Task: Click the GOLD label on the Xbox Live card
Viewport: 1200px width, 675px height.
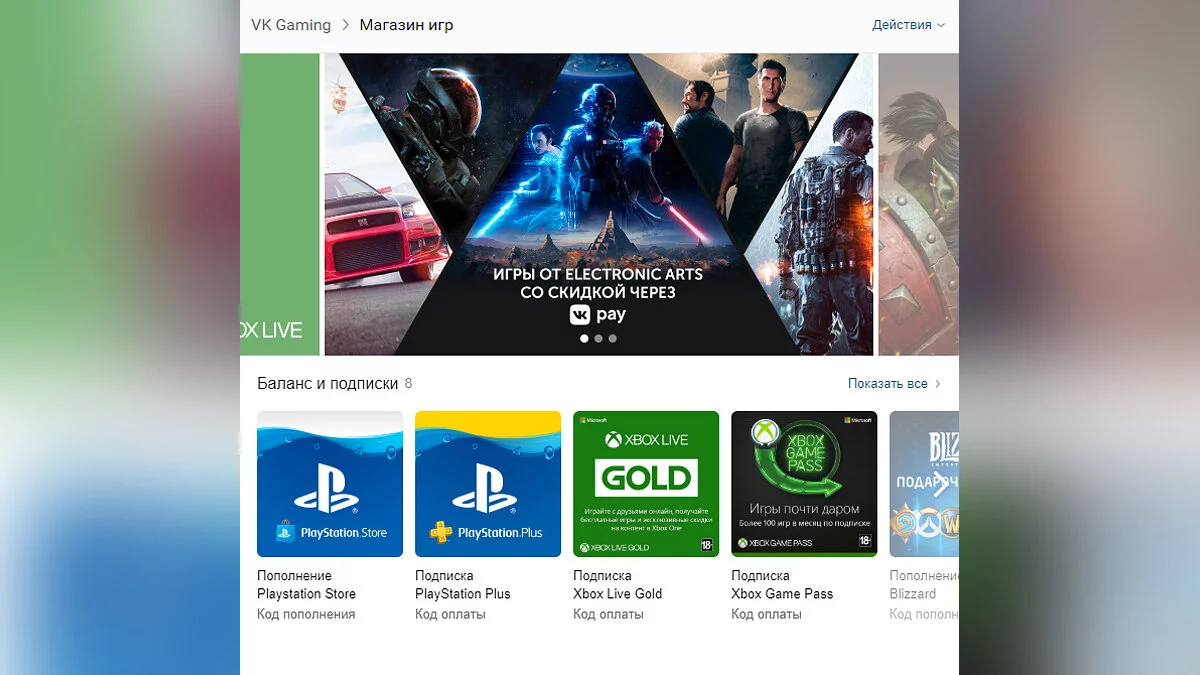Action: tap(646, 479)
